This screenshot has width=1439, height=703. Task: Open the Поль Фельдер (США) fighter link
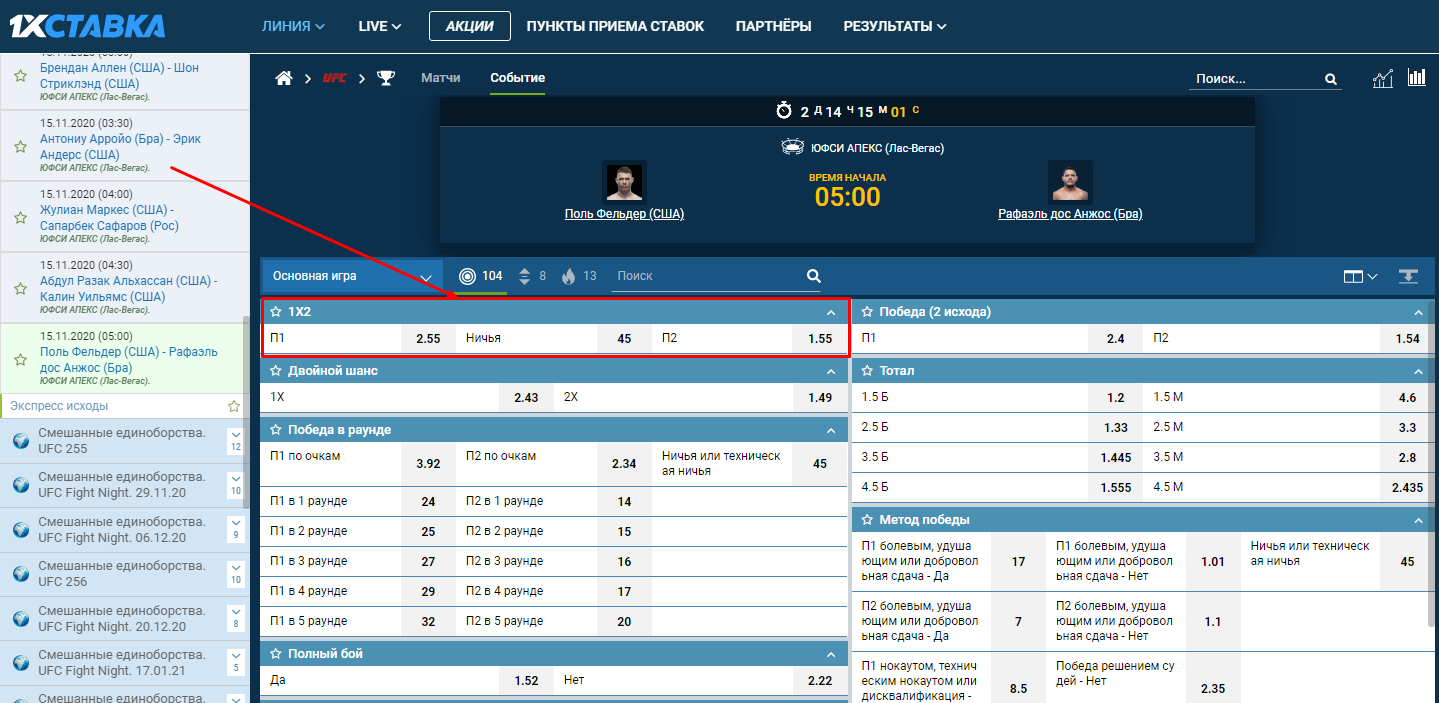click(x=624, y=214)
